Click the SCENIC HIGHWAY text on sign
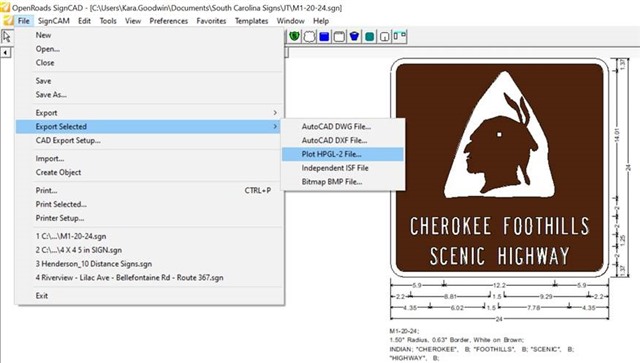 click(x=500, y=256)
